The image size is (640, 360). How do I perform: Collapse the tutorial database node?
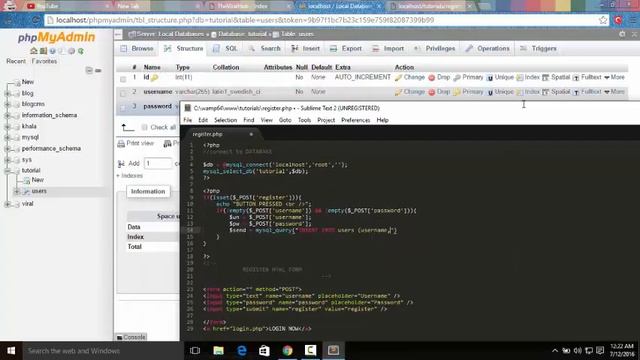(x=7, y=171)
